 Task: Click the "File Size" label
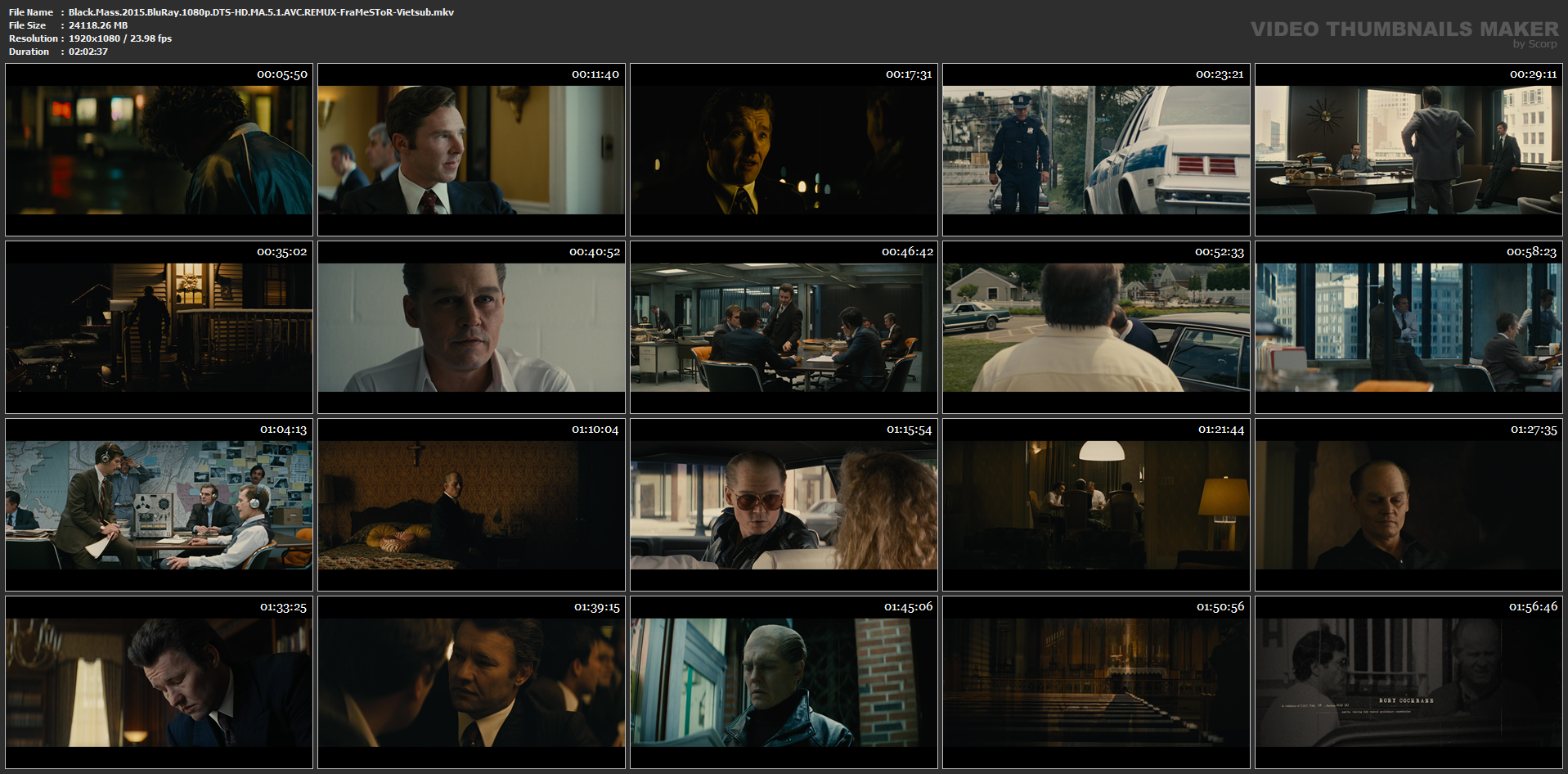(x=28, y=25)
